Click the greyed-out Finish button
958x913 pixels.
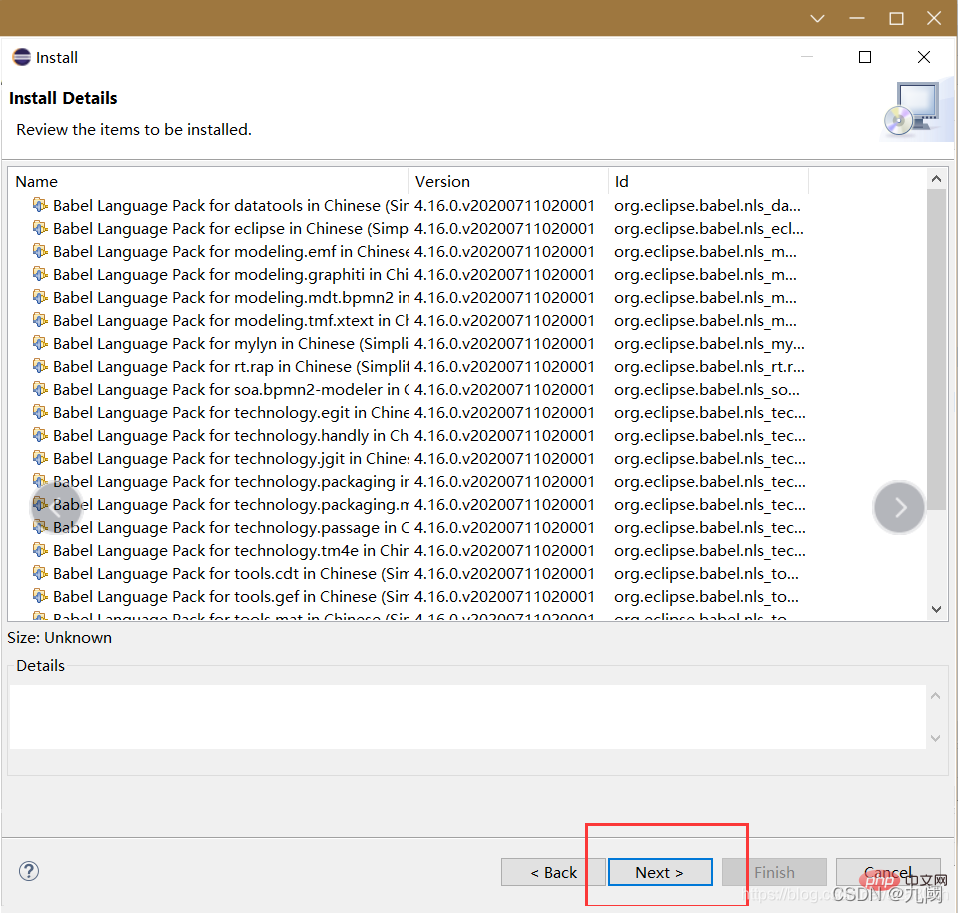[774, 872]
